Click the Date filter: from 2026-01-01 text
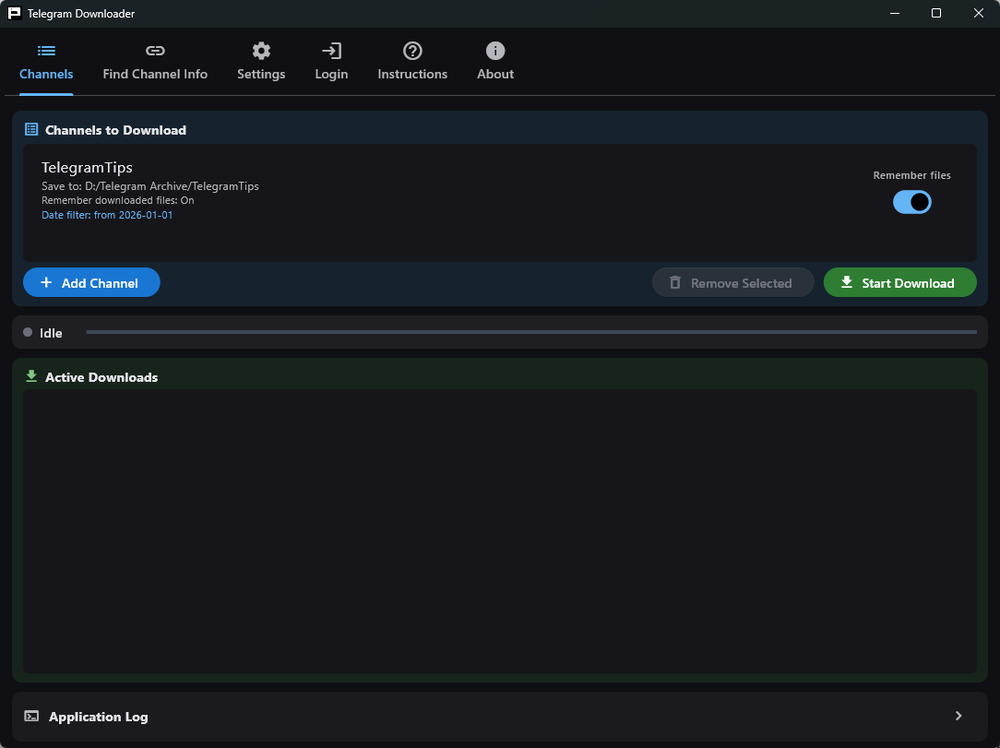Image resolution: width=1000 pixels, height=748 pixels. click(x=107, y=215)
